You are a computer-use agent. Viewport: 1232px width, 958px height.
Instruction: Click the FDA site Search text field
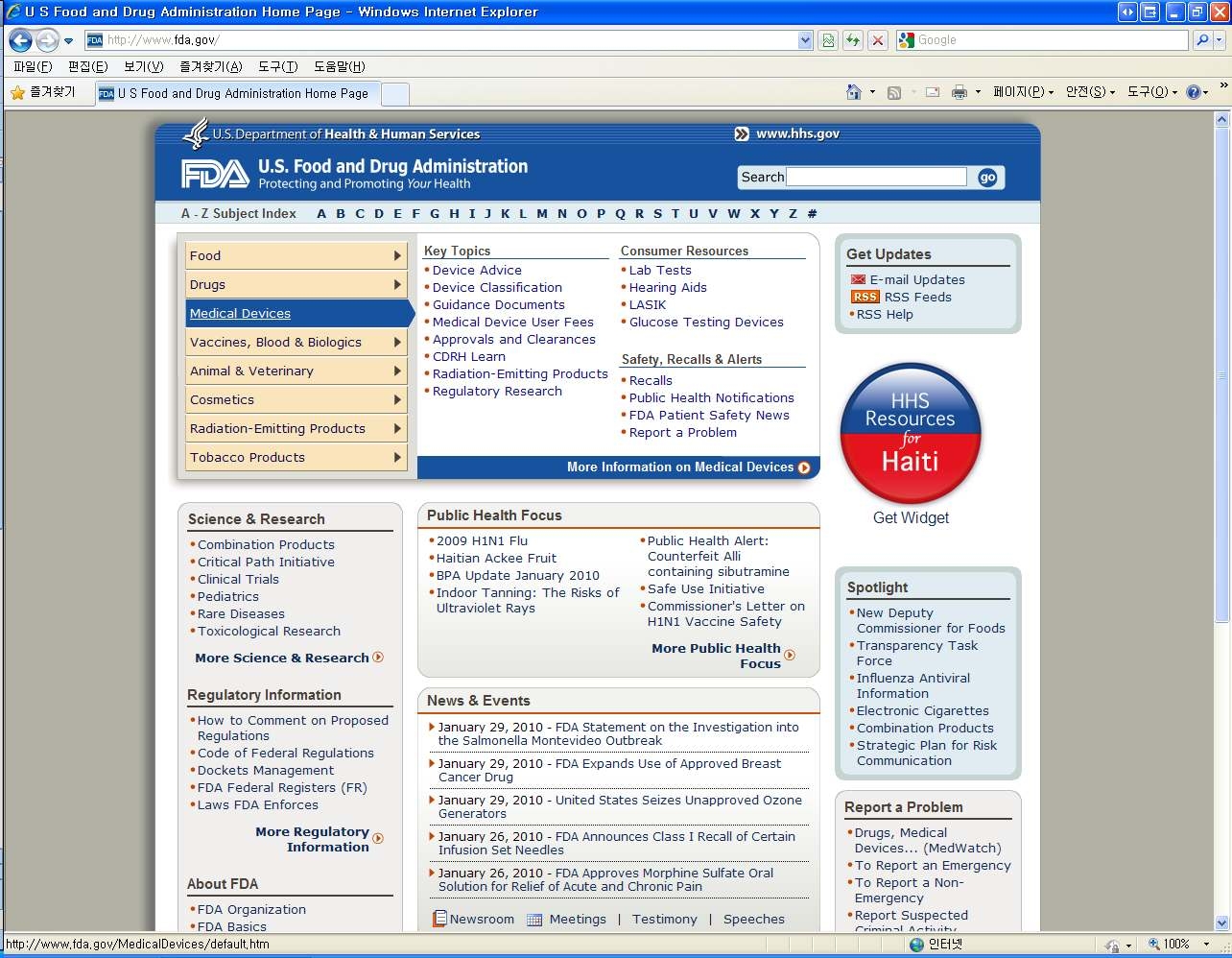876,177
